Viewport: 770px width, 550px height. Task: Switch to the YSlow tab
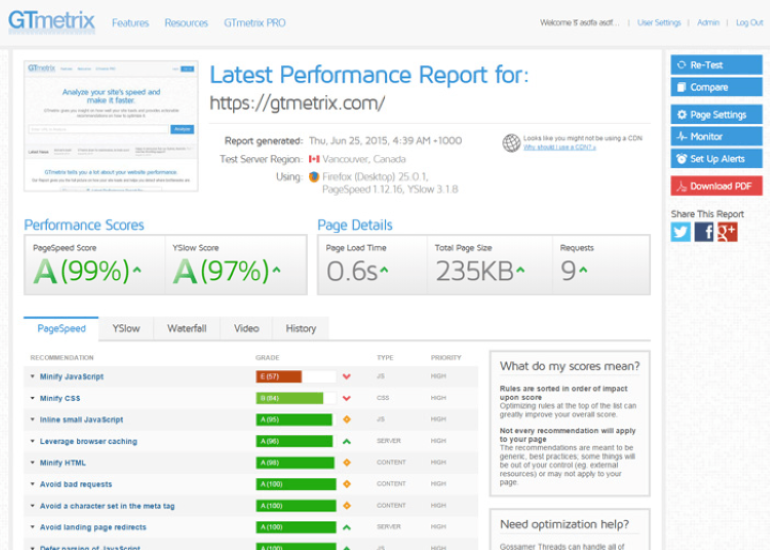(x=126, y=329)
